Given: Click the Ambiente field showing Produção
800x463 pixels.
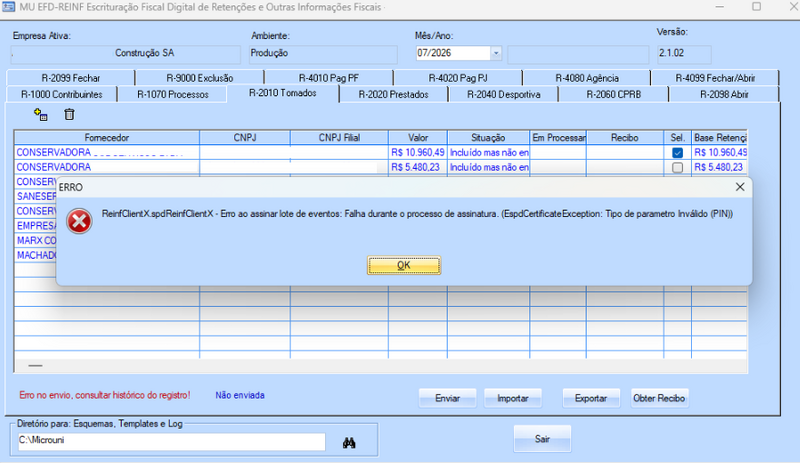Looking at the screenshot, I should click(323, 54).
